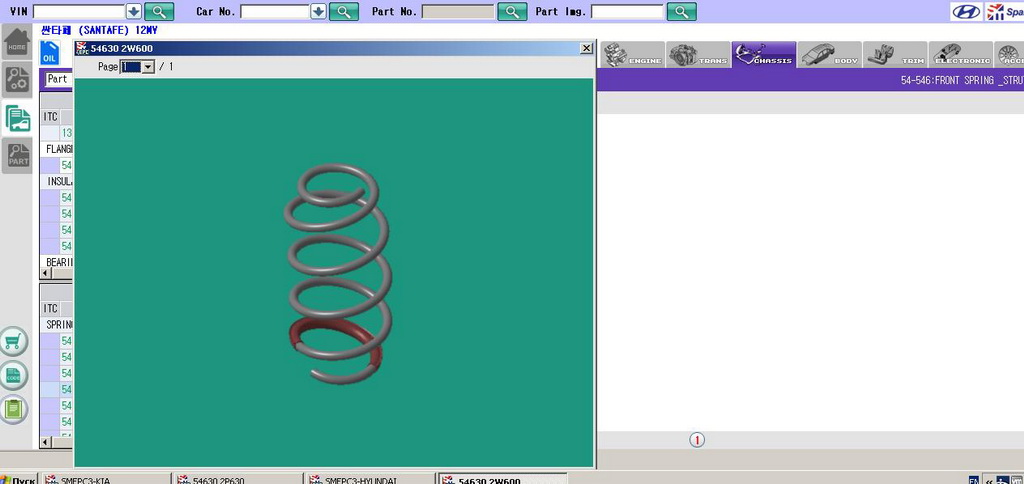Viewport: 1024px width, 484px height.
Task: Click the Part Img. search magnifier button
Action: tap(681, 12)
